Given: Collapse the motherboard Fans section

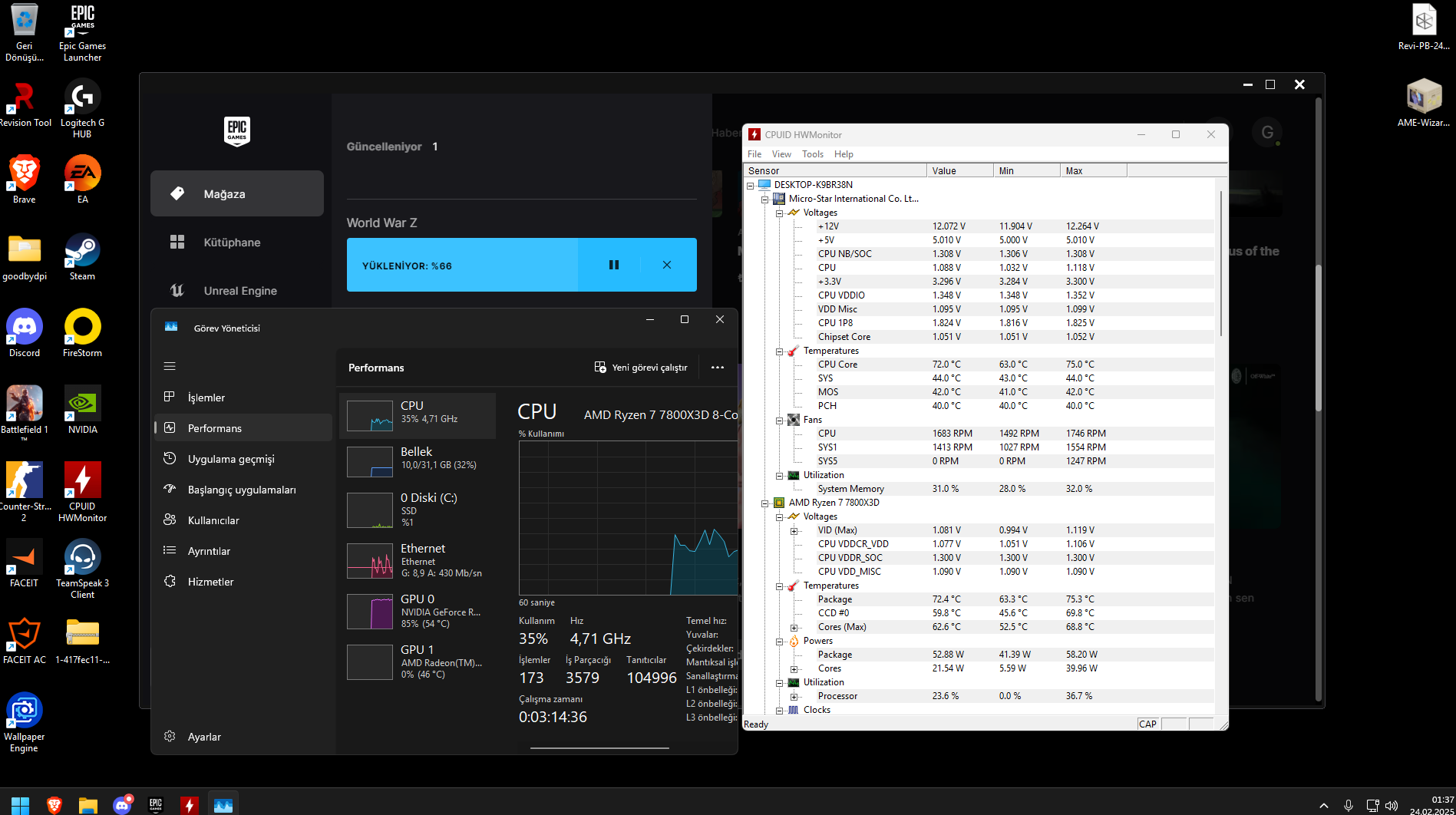Looking at the screenshot, I should [779, 420].
